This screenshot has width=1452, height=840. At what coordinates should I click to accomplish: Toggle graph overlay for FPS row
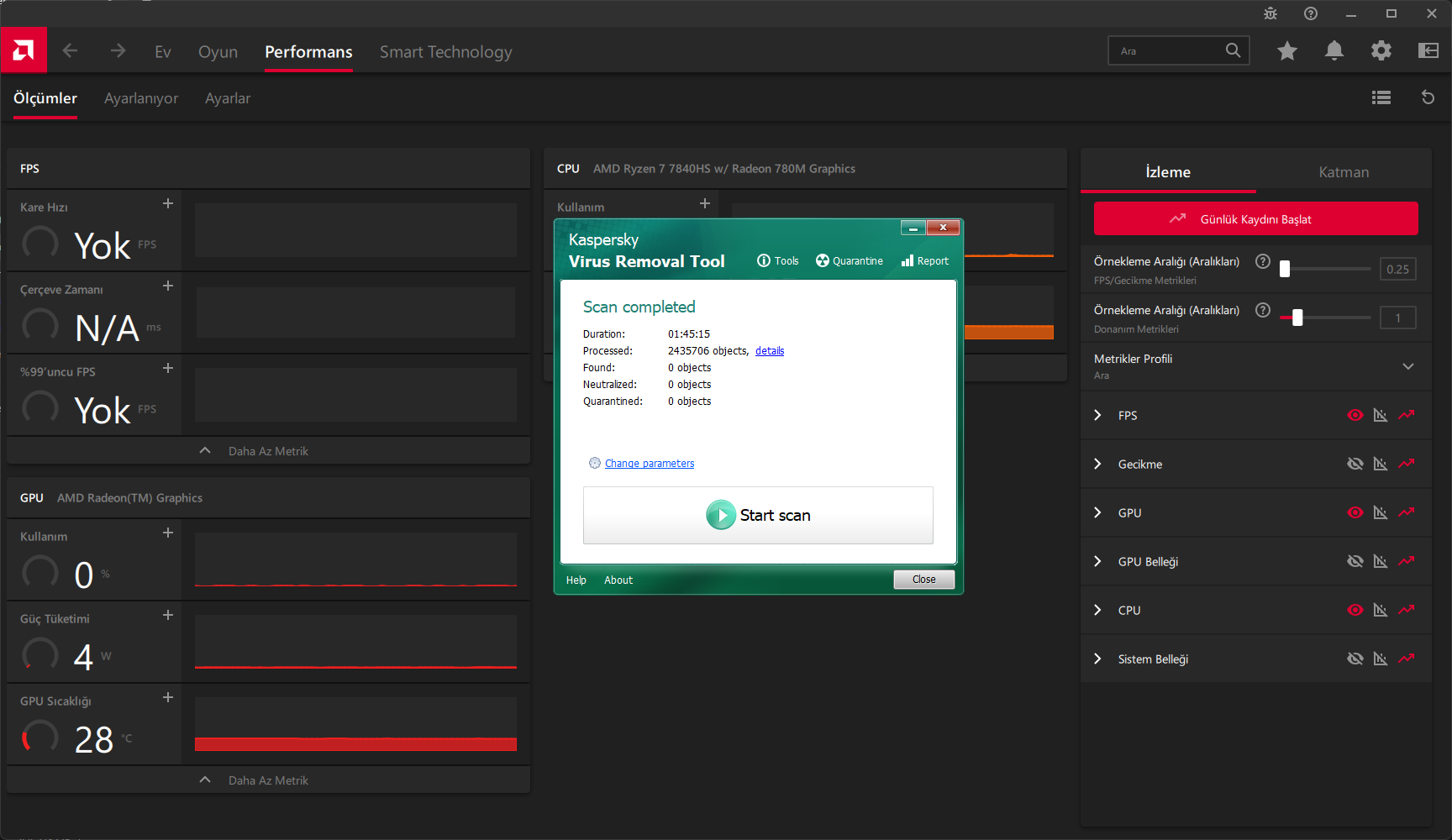(x=1381, y=415)
